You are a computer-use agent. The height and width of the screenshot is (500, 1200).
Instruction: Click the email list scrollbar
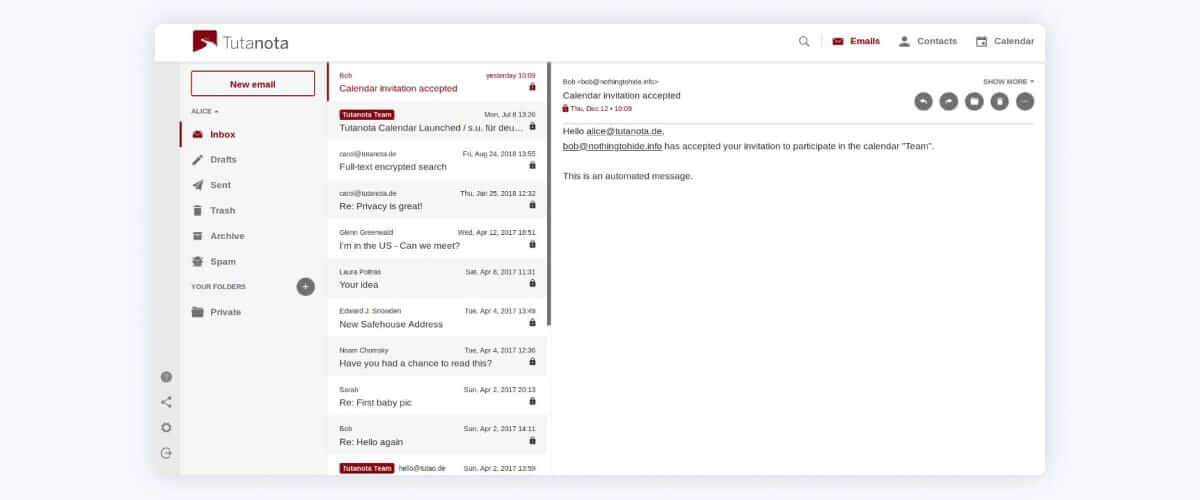tap(549, 194)
